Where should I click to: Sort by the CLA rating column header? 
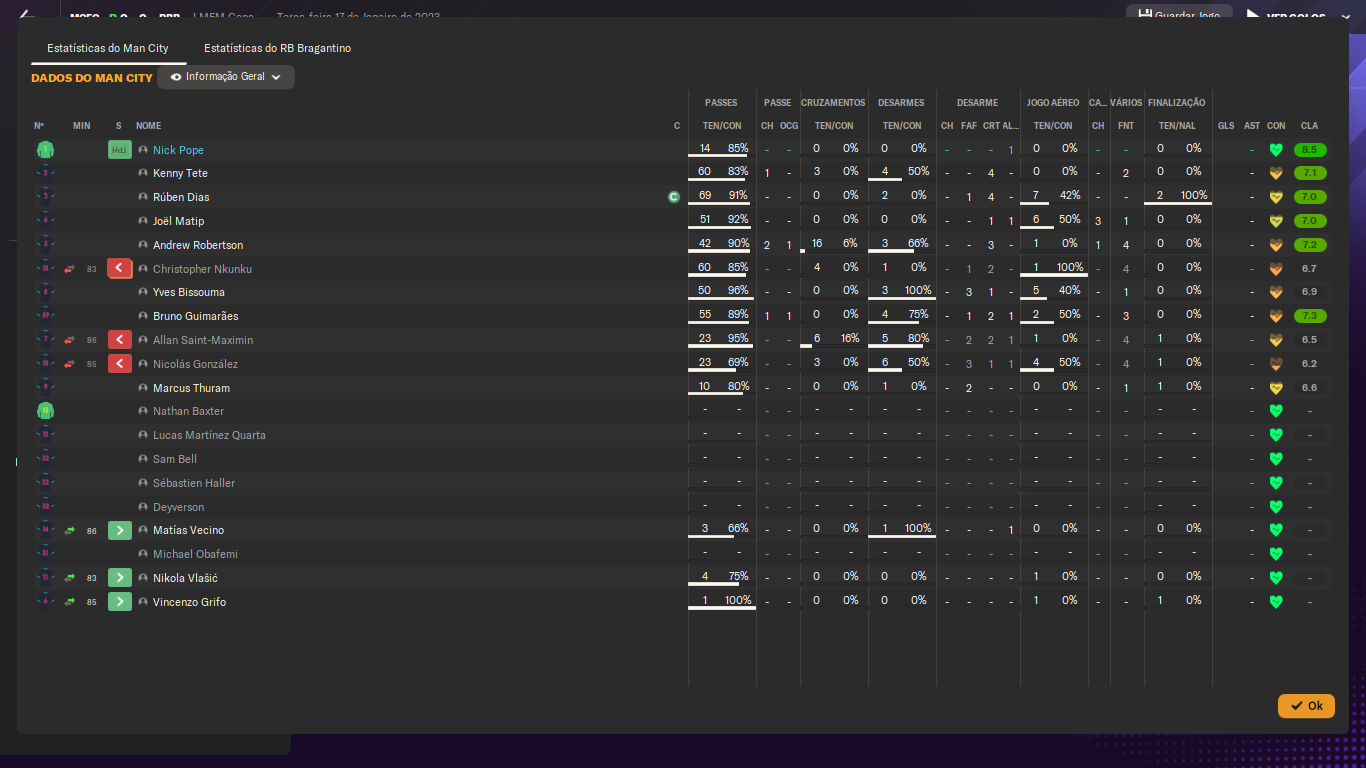coord(1309,126)
